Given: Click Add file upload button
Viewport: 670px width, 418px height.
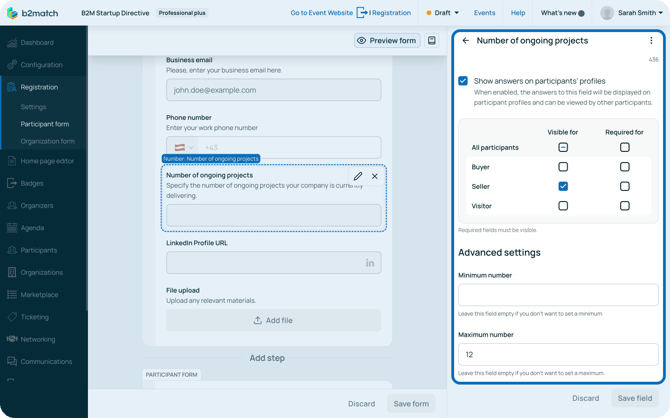Looking at the screenshot, I should [x=273, y=320].
